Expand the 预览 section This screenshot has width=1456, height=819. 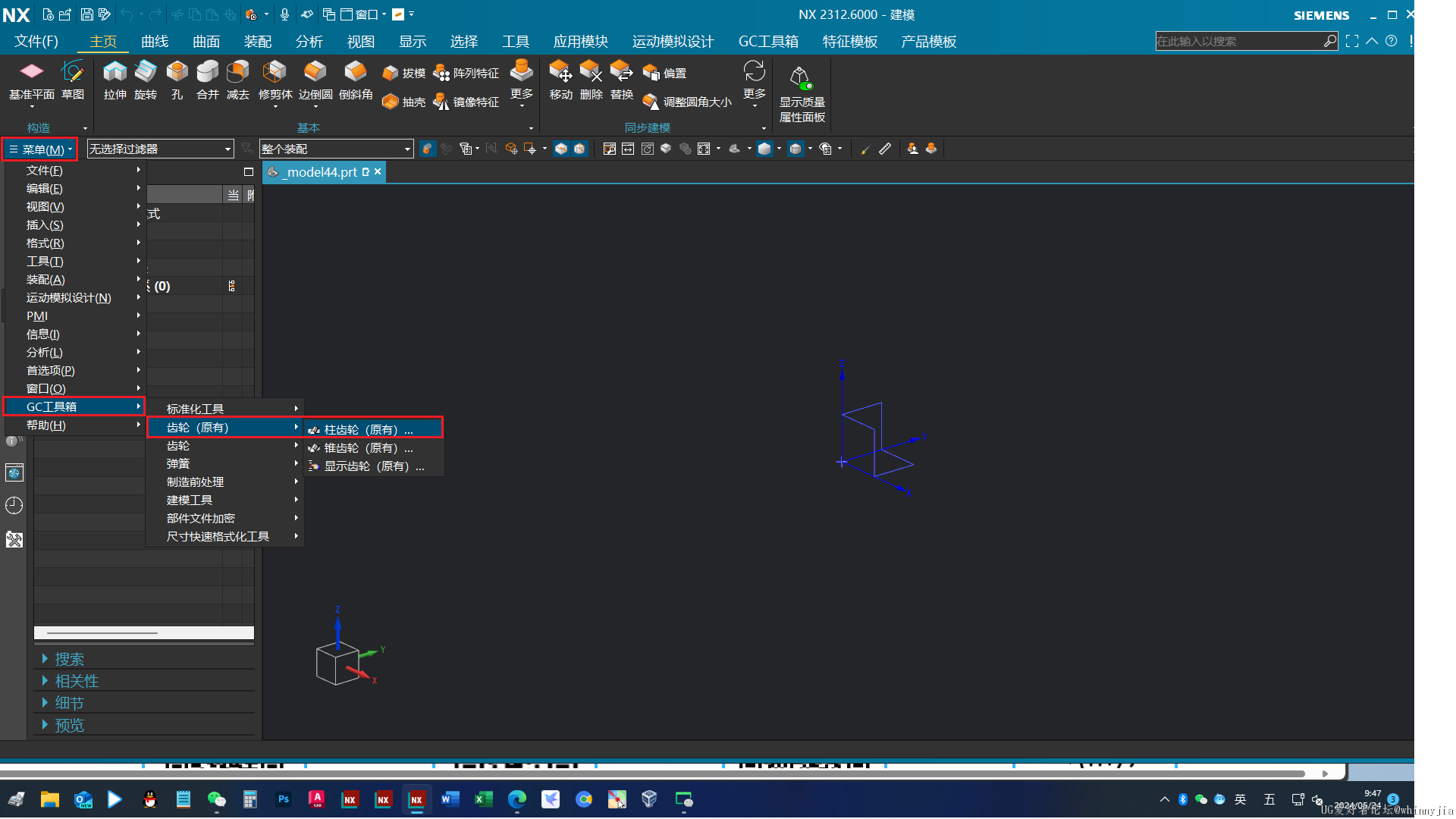pos(69,725)
